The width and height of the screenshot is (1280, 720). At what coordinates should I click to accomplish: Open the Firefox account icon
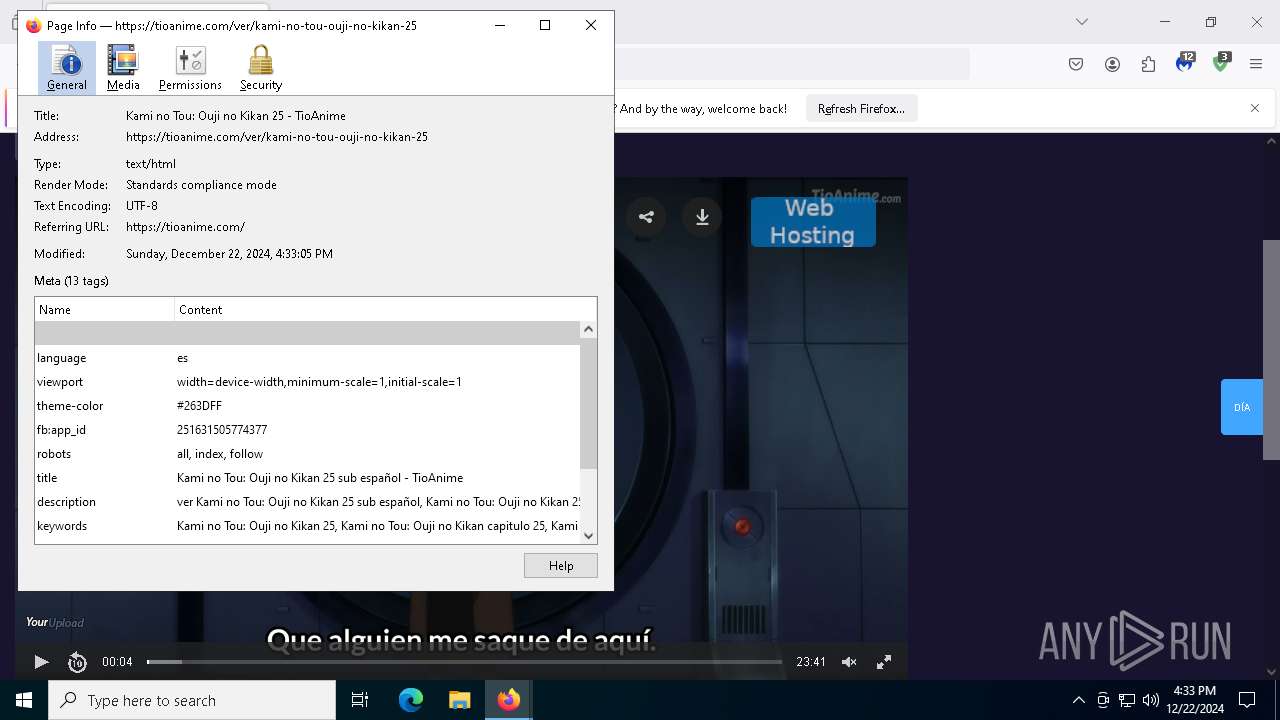(x=1112, y=64)
